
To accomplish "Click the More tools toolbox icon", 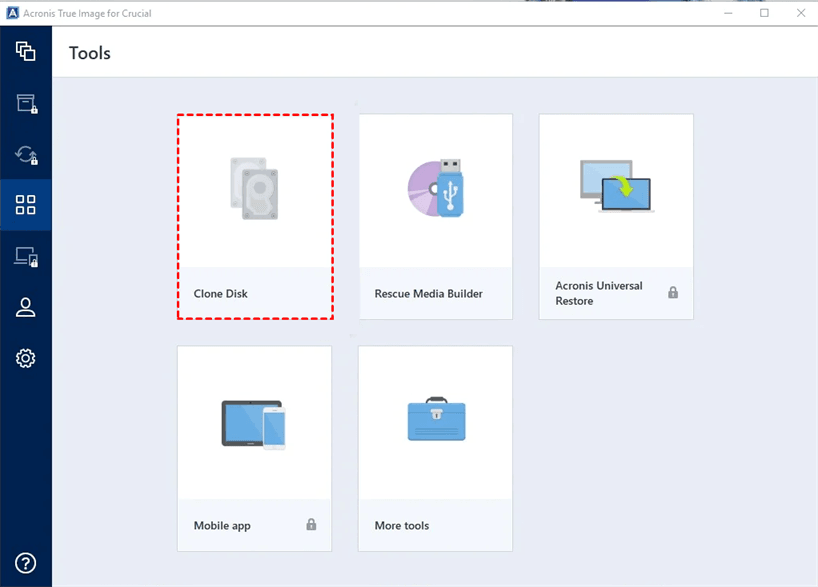I will pos(436,420).
